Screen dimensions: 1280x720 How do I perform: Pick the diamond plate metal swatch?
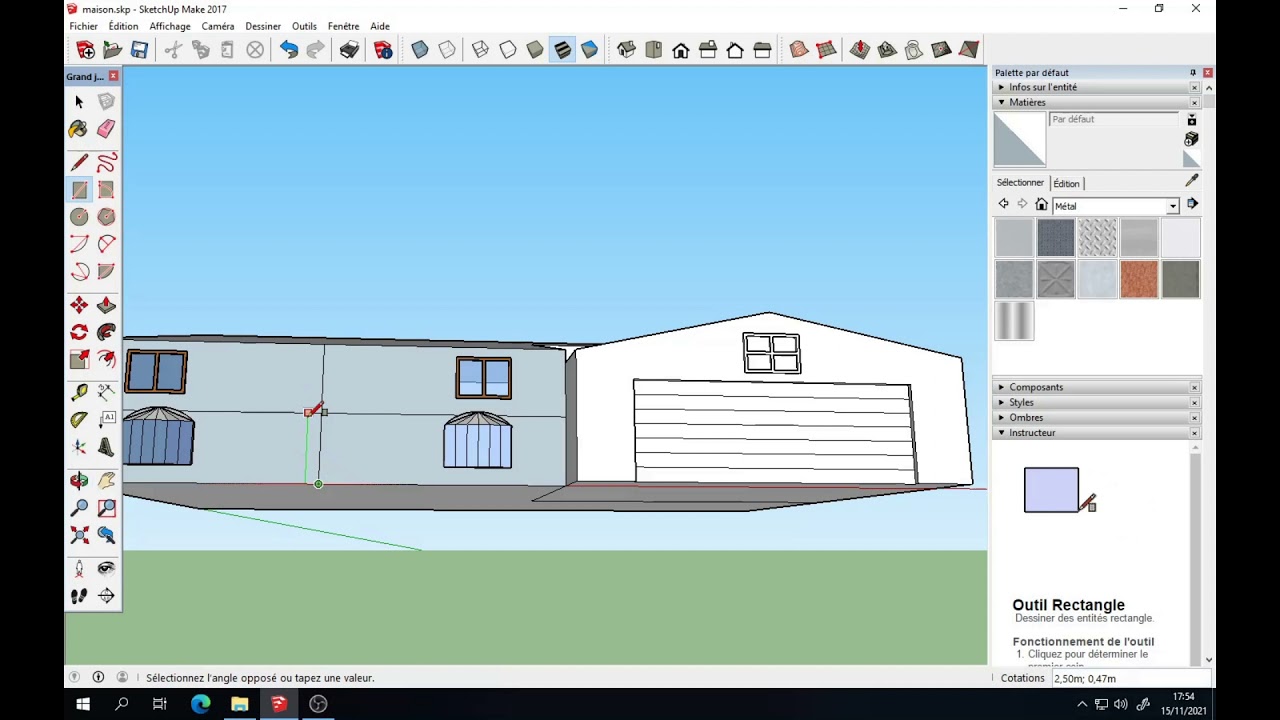click(1097, 238)
